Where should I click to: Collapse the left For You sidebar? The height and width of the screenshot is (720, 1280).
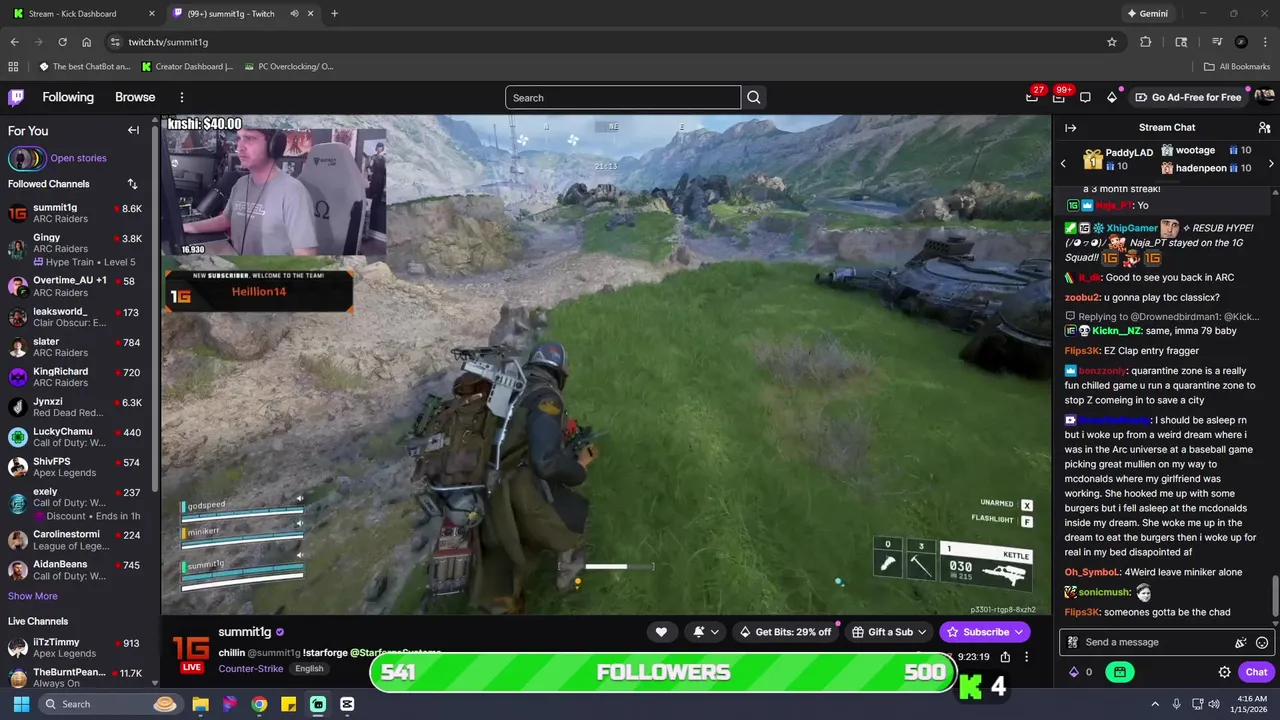[133, 130]
